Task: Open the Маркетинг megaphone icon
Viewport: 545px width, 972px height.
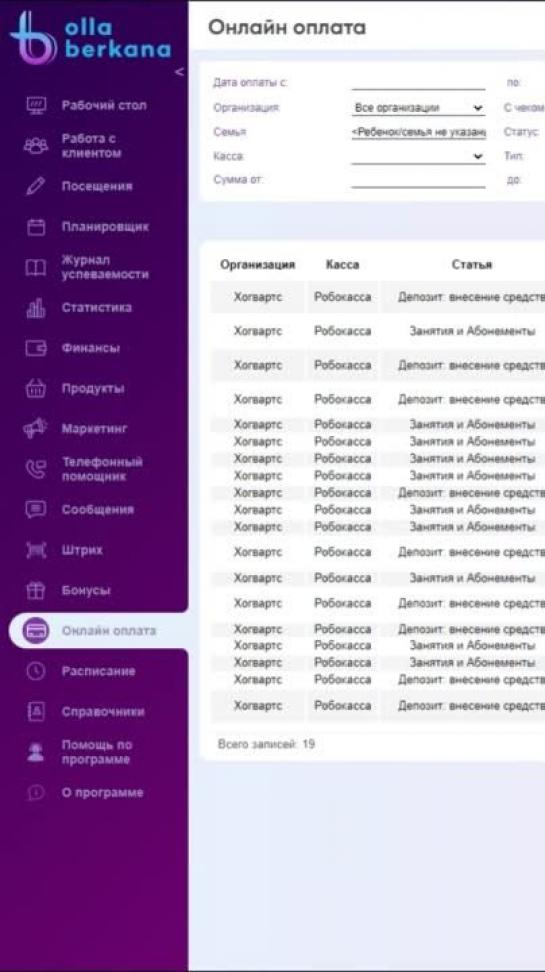Action: [32, 429]
